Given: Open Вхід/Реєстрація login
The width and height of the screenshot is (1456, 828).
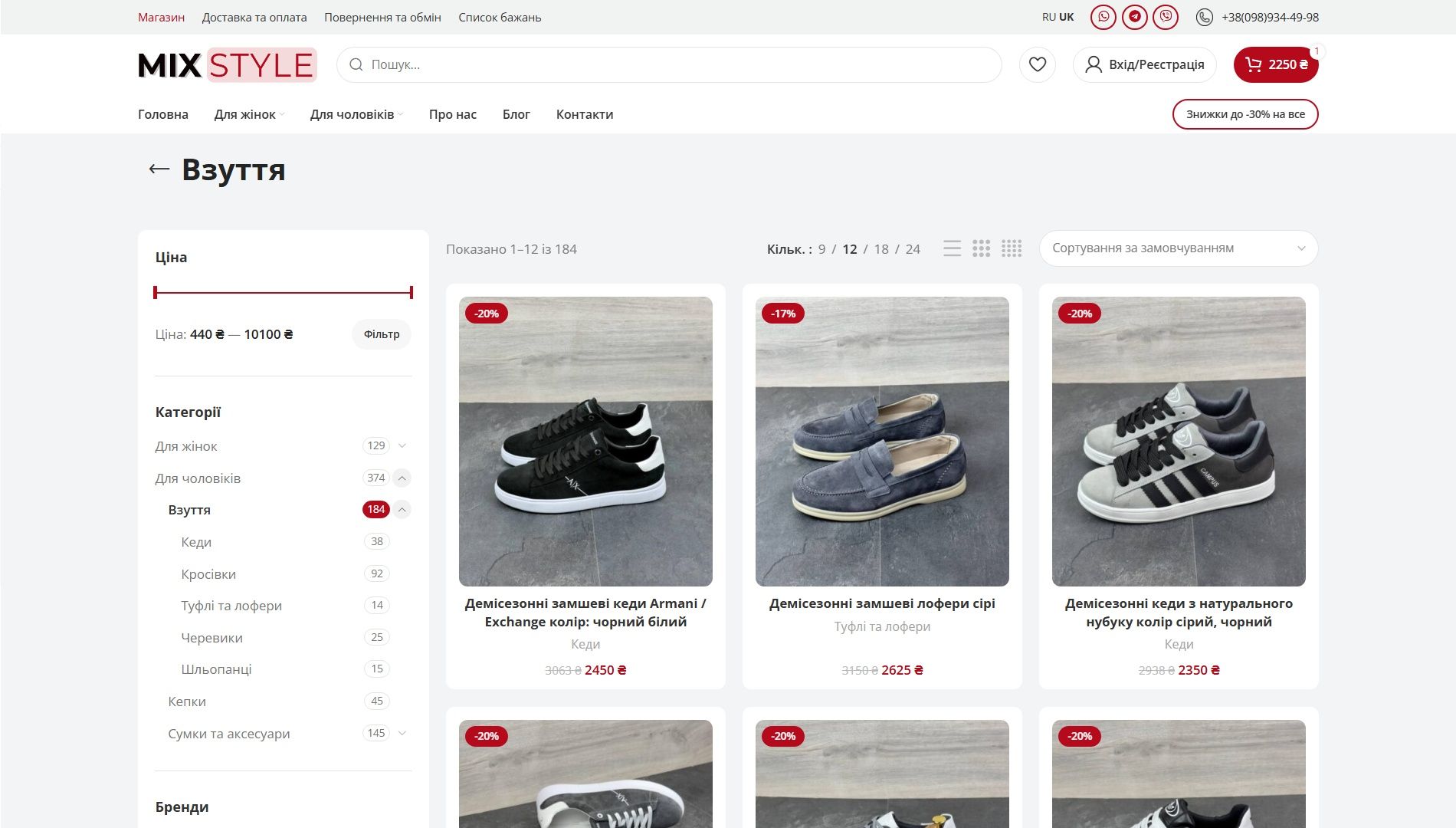Looking at the screenshot, I should 1145,64.
